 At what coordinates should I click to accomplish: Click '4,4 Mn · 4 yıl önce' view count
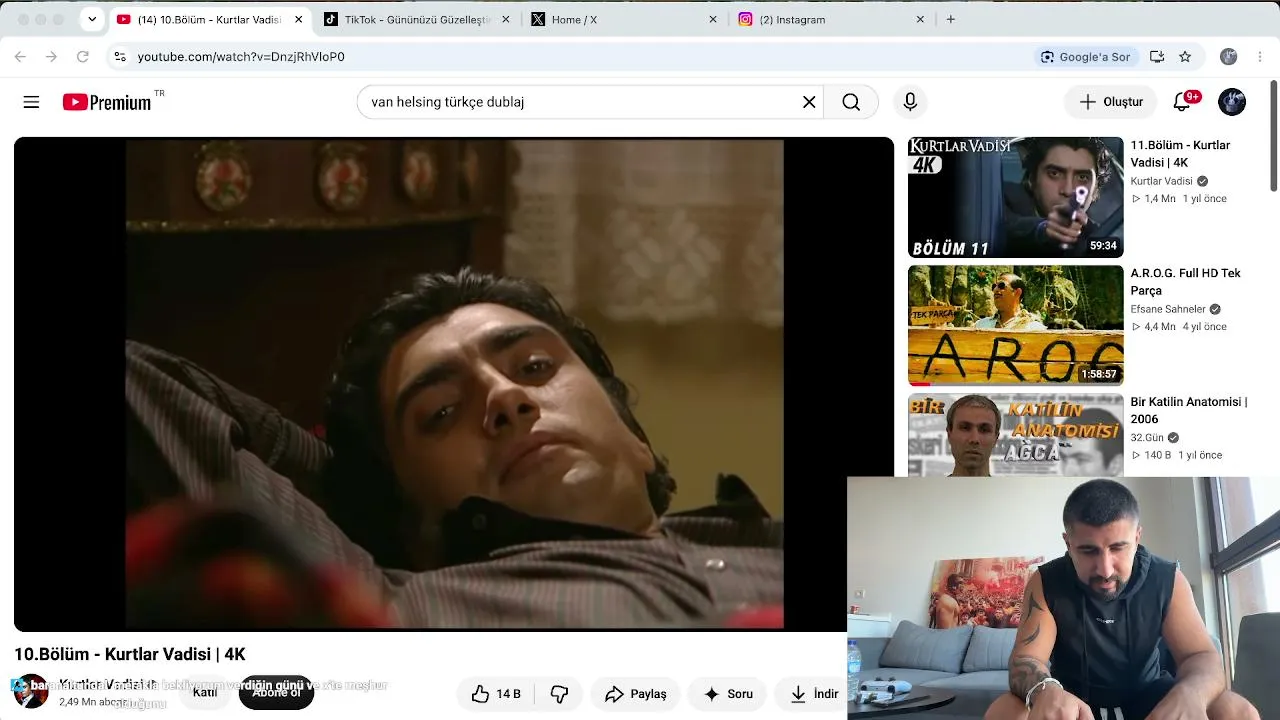pos(1178,327)
